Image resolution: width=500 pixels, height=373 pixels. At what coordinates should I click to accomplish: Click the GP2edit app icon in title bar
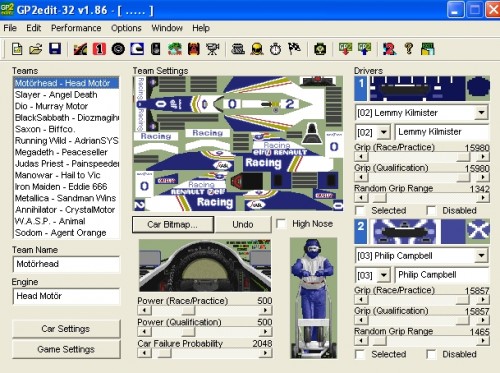[x=7, y=9]
